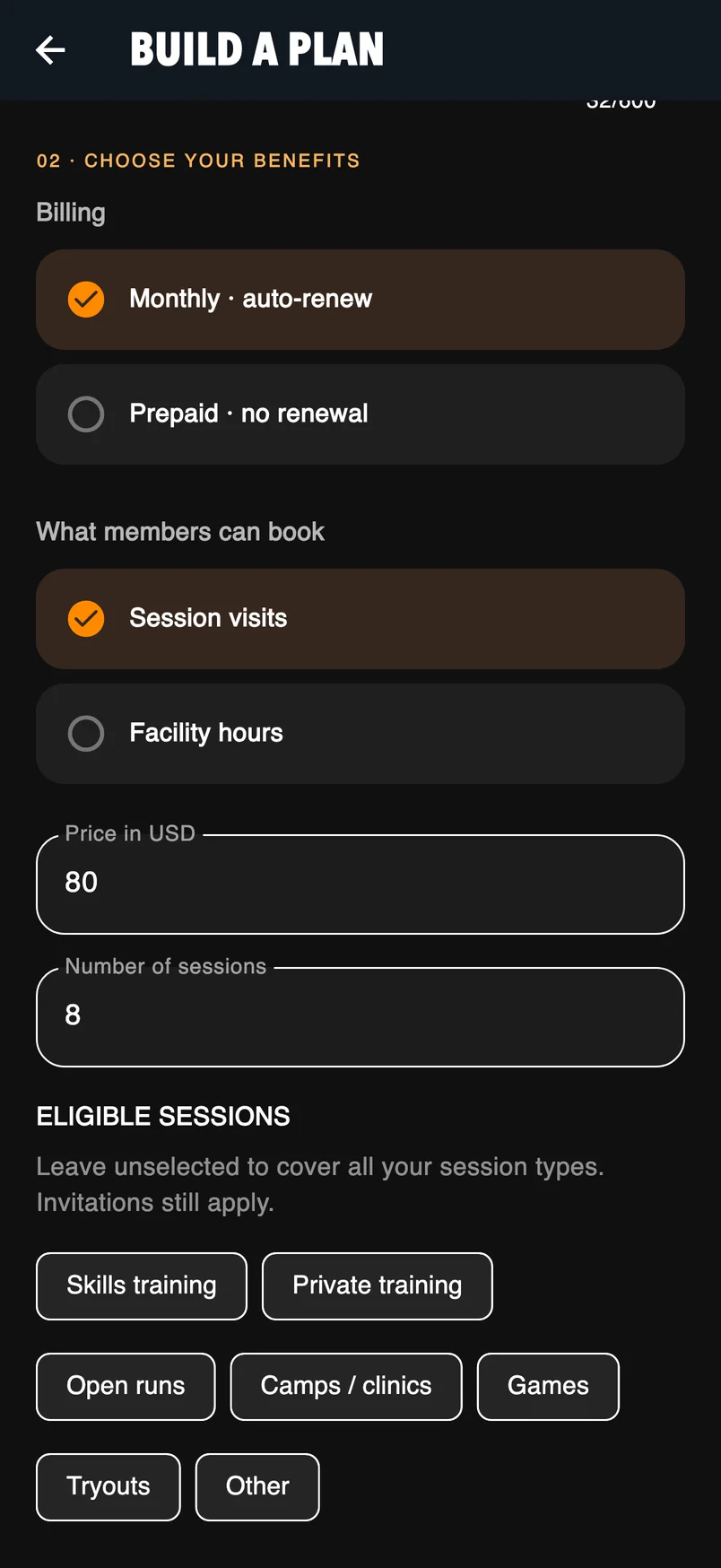
Task: Focus the Price in USD field
Action: (360, 884)
